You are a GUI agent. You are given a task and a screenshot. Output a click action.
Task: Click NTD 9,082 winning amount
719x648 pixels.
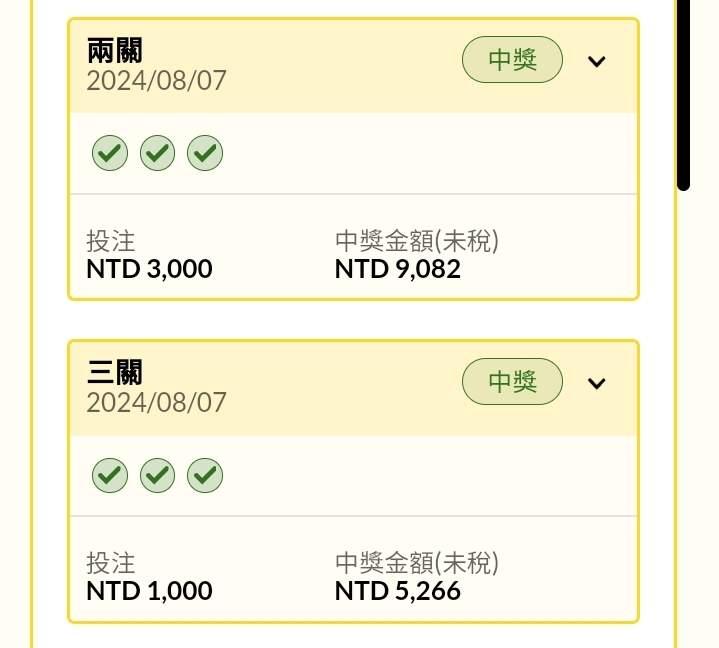click(x=398, y=269)
